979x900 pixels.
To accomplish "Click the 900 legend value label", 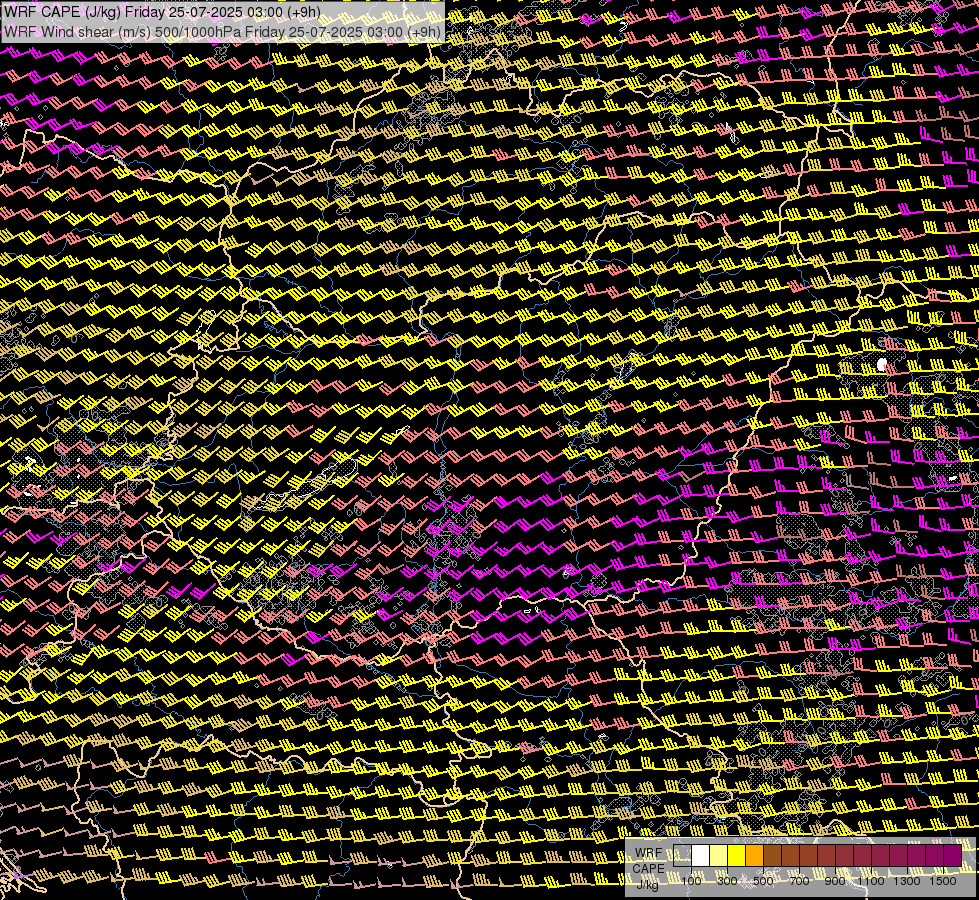I will [x=835, y=881].
